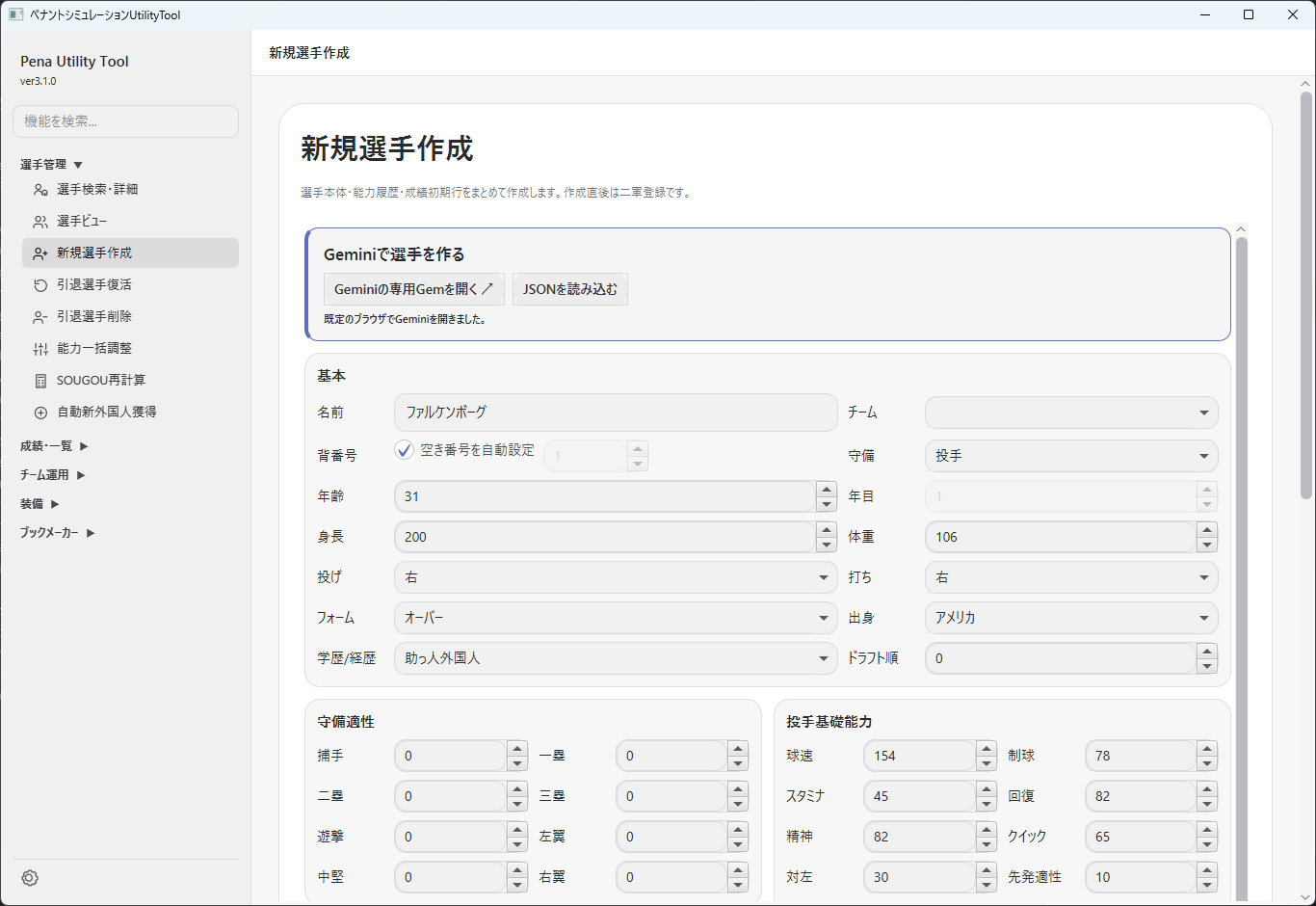Click the app icon in title bar
The height and width of the screenshot is (906, 1316).
(15, 14)
